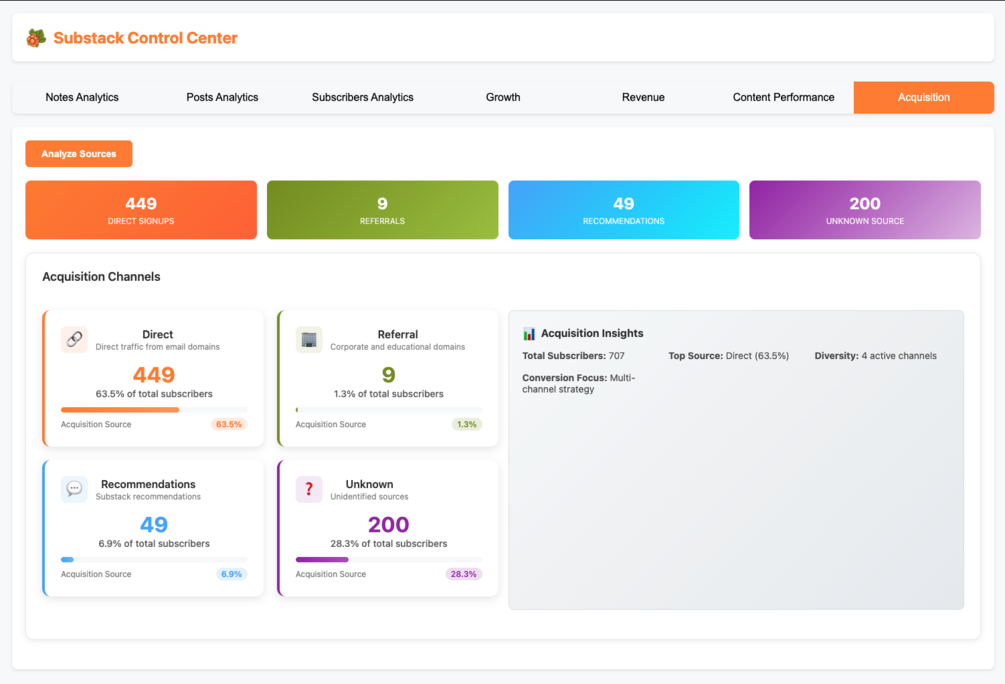
Task: Click 'Top Source: Direct (63.5%)' insight
Action: pyautogui.click(x=729, y=356)
